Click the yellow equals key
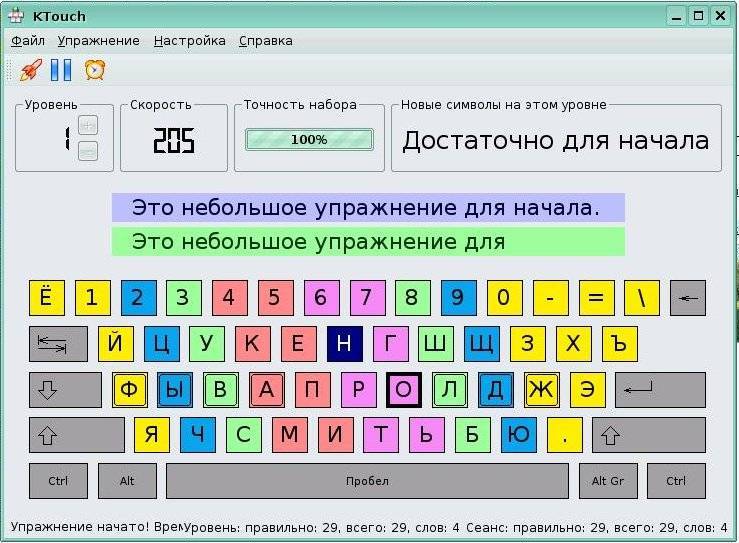Viewport: 739px width, 543px height. coord(596,298)
